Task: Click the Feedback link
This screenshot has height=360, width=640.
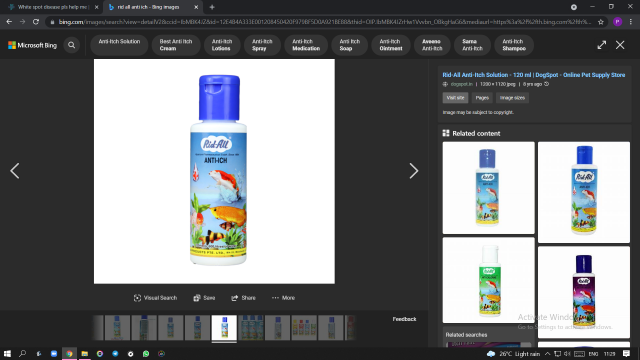Action: pyautogui.click(x=404, y=319)
